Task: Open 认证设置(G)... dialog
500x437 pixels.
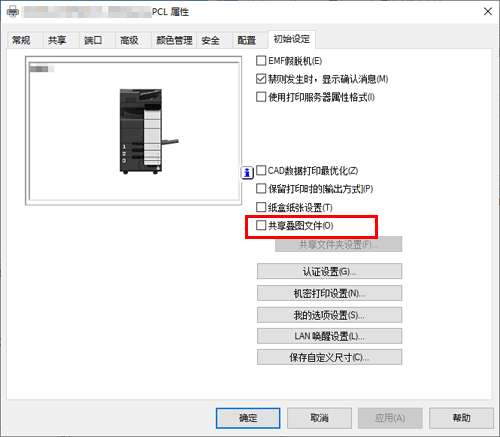Action: (329, 271)
